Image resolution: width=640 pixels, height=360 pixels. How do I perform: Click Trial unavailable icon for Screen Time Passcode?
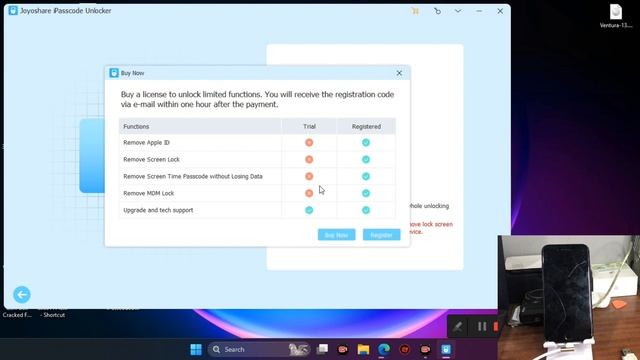[309, 176]
